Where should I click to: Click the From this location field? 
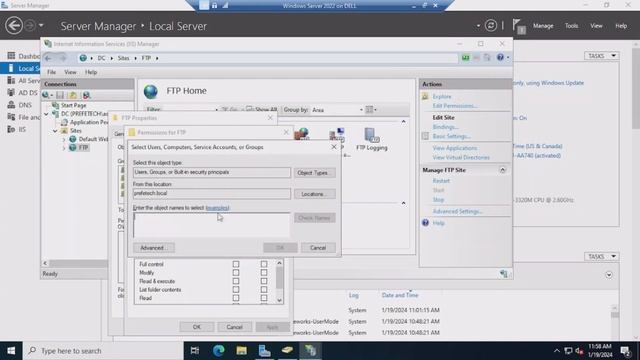pyautogui.click(x=211, y=193)
